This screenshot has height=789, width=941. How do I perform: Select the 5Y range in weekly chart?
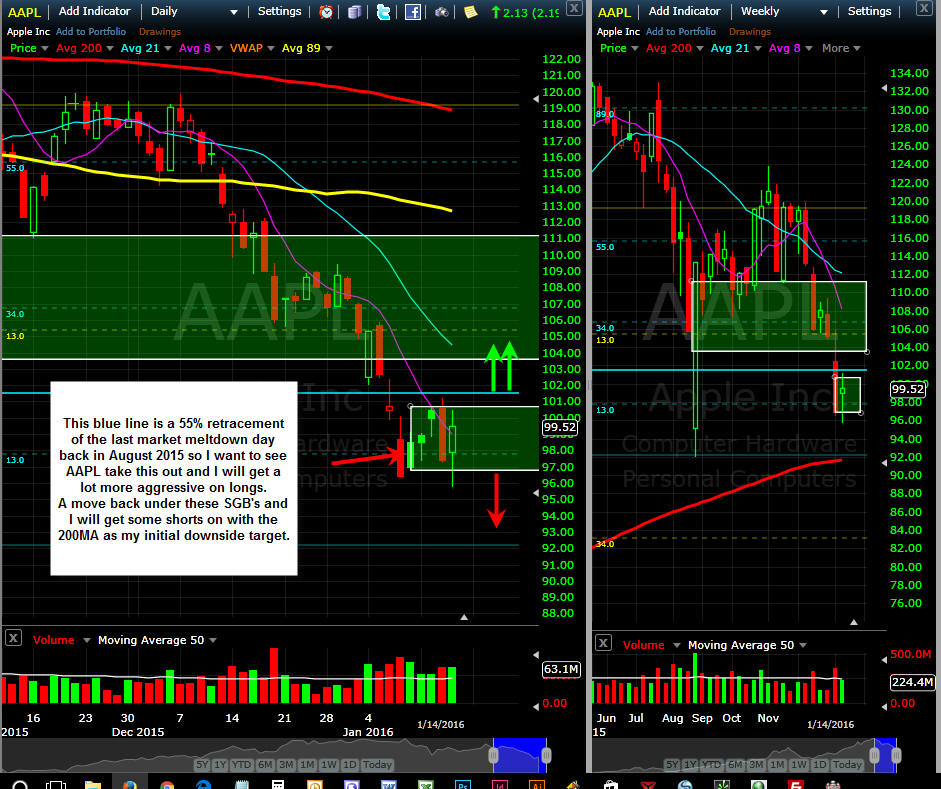672,764
